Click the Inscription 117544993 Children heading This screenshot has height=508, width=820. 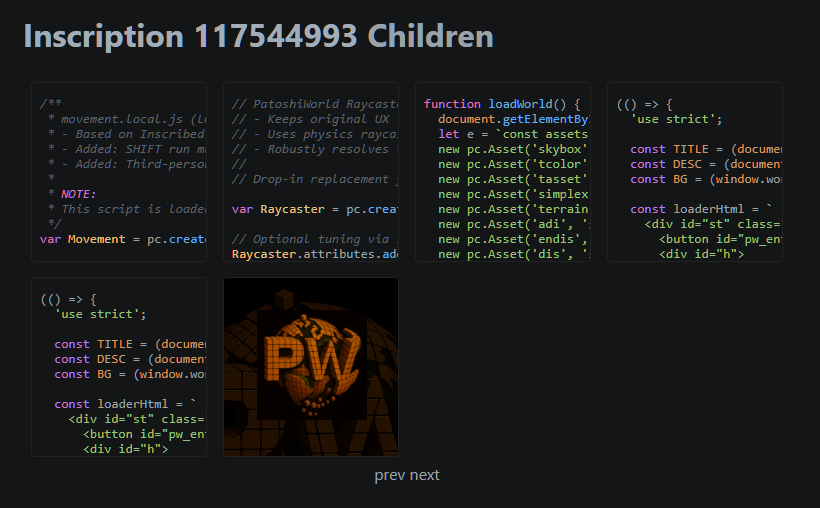tap(258, 36)
